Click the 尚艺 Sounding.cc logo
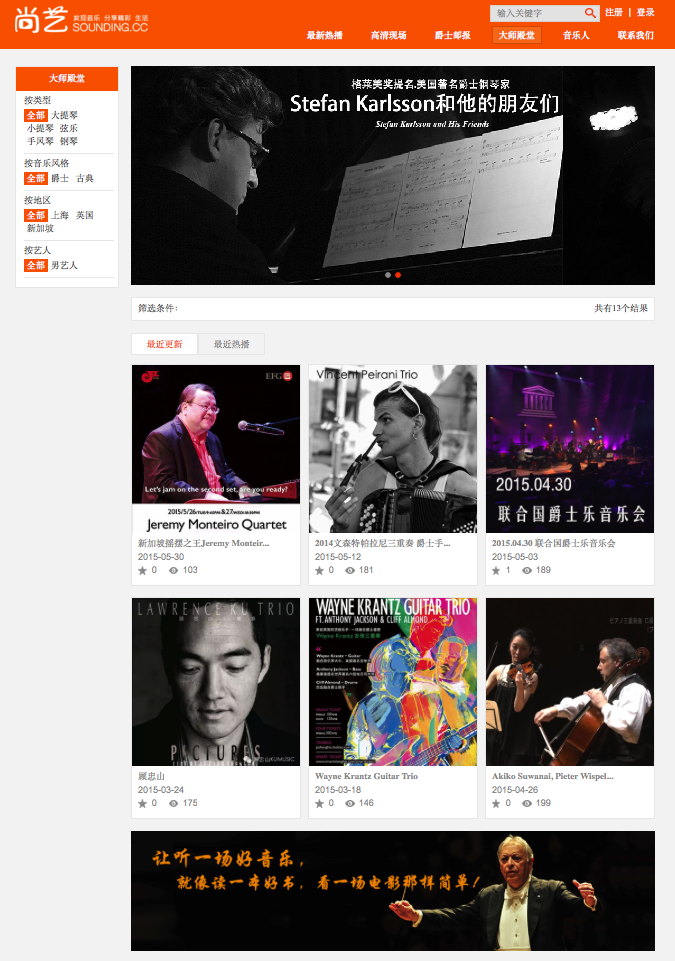This screenshot has width=675, height=961. point(82,20)
